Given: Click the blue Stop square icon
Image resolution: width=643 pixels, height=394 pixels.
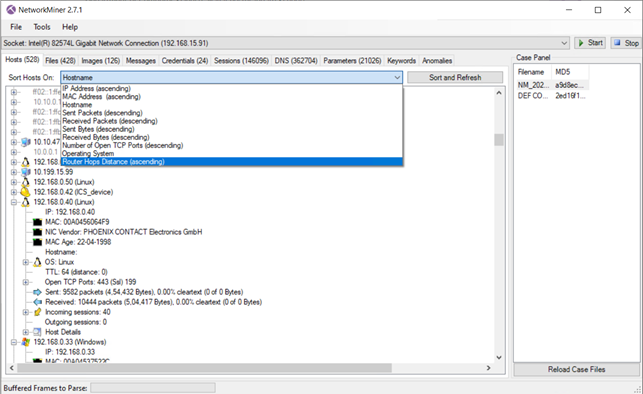Looking at the screenshot, I should coord(617,43).
